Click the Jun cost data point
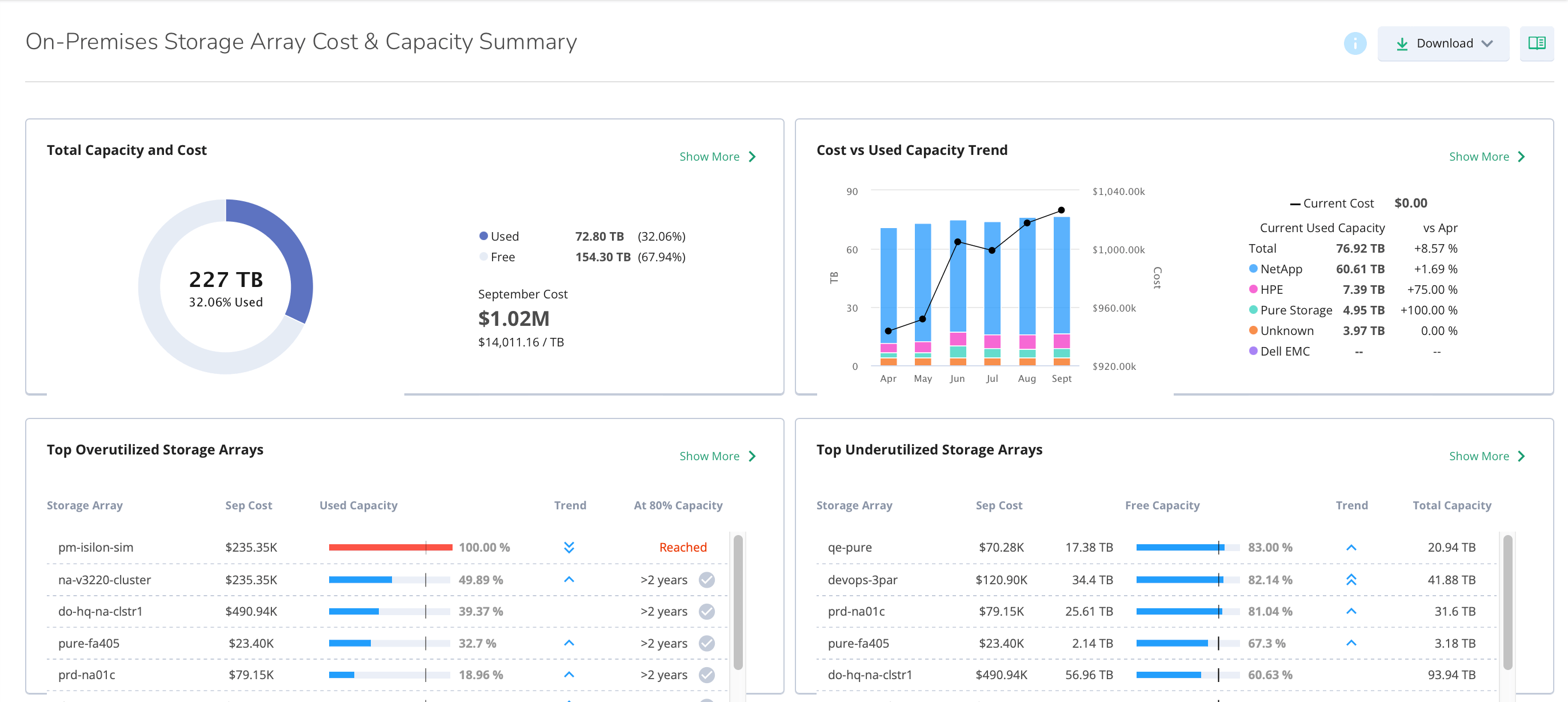 pyautogui.click(x=957, y=242)
